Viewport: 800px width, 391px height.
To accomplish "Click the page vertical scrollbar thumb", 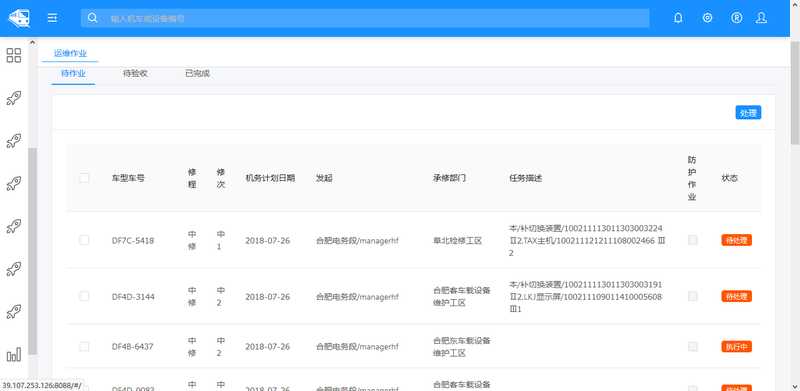I will pos(795,92).
